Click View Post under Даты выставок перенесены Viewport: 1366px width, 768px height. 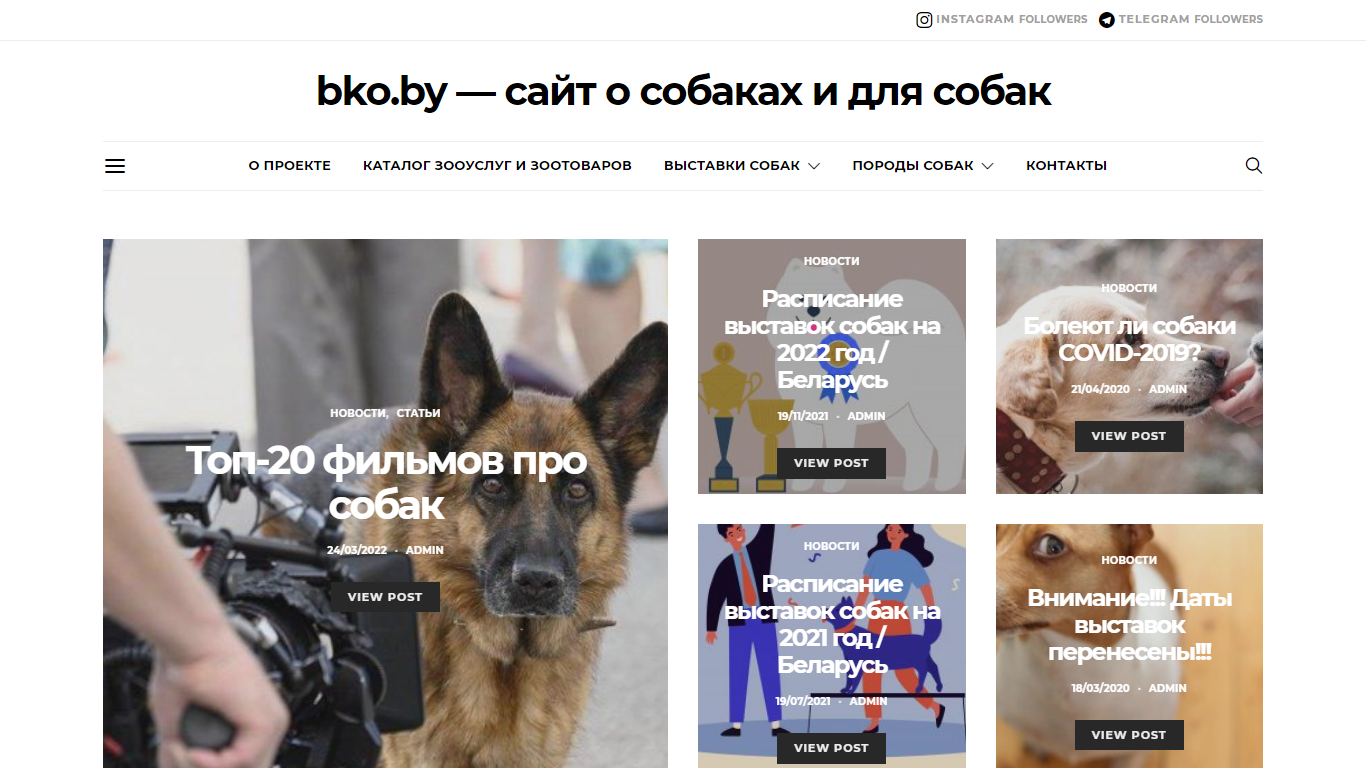point(1129,735)
